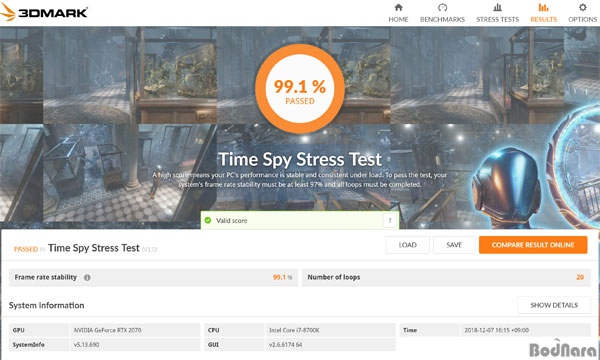This screenshot has width=600, height=360.
Task: Go to the STRESS TESTS tab label
Action: [x=497, y=20]
